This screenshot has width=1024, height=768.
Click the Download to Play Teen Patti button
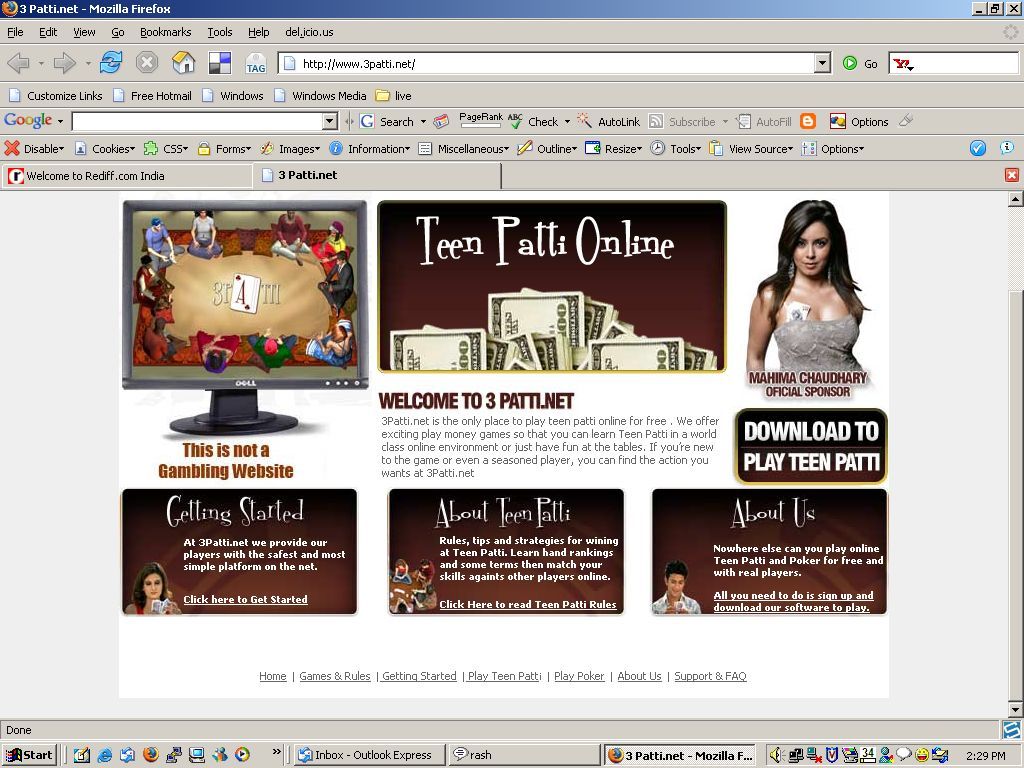point(811,447)
